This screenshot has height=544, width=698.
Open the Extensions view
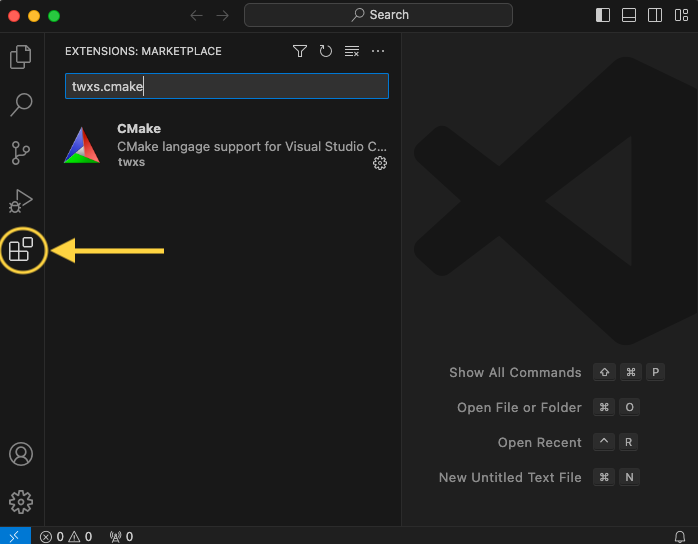click(21, 250)
